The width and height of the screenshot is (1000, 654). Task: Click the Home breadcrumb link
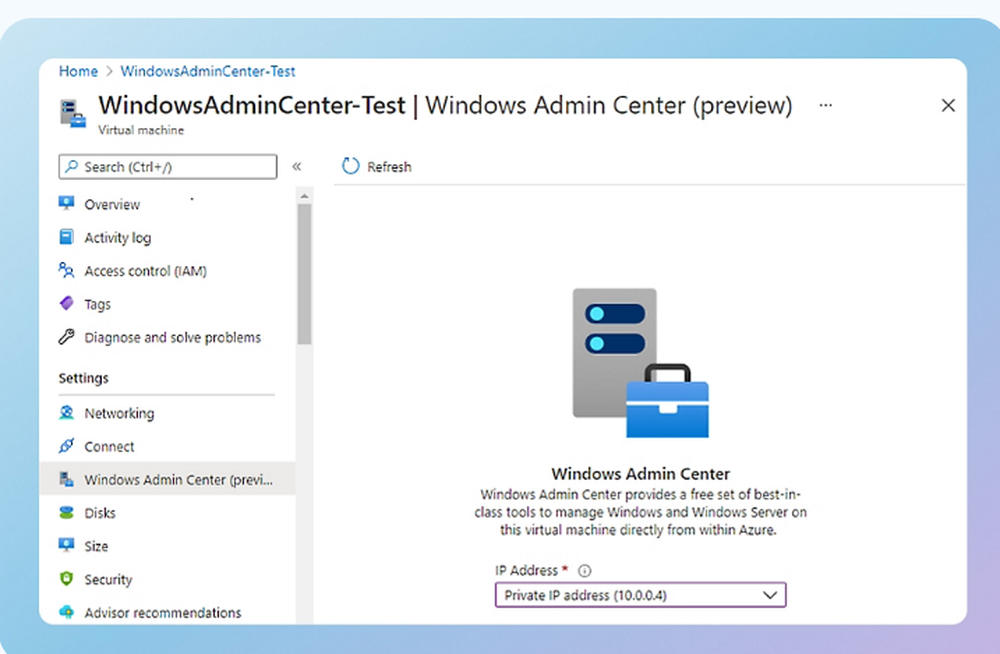[78, 71]
